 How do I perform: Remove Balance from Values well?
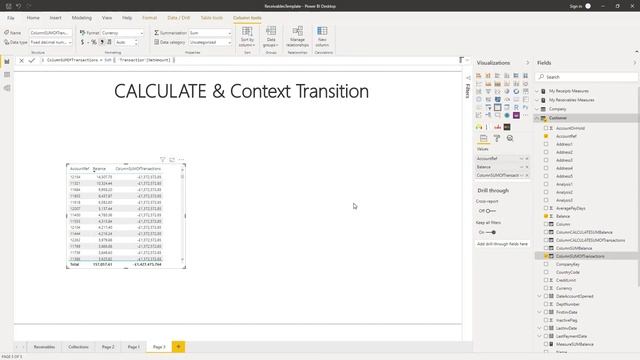click(527, 167)
